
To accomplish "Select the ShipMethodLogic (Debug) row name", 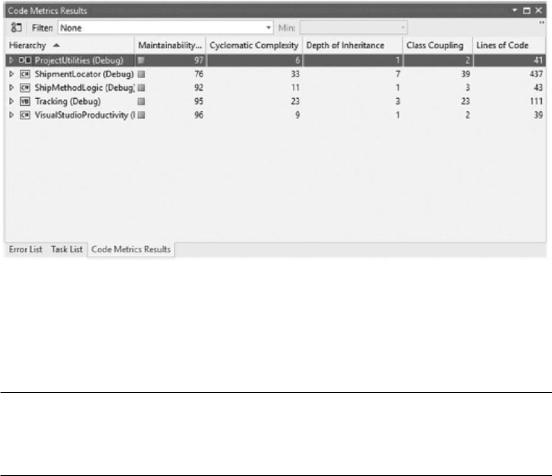I will click(x=84, y=88).
